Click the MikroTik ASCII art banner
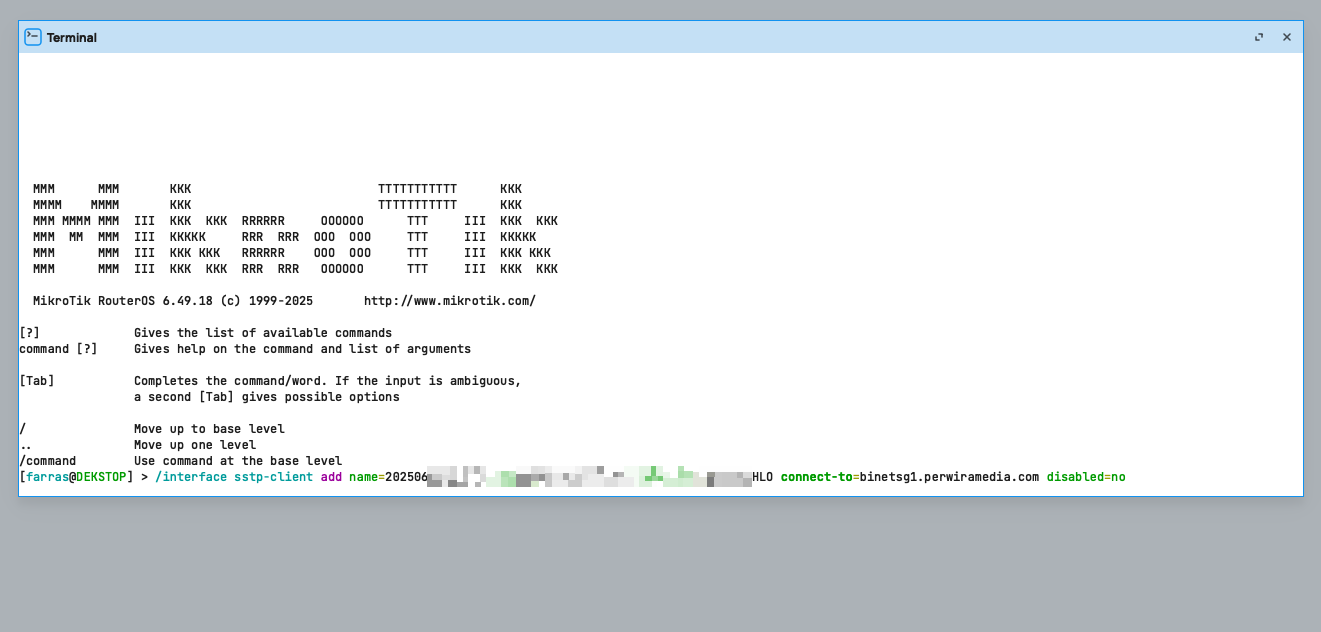The height and width of the screenshot is (632, 1321). (295, 229)
